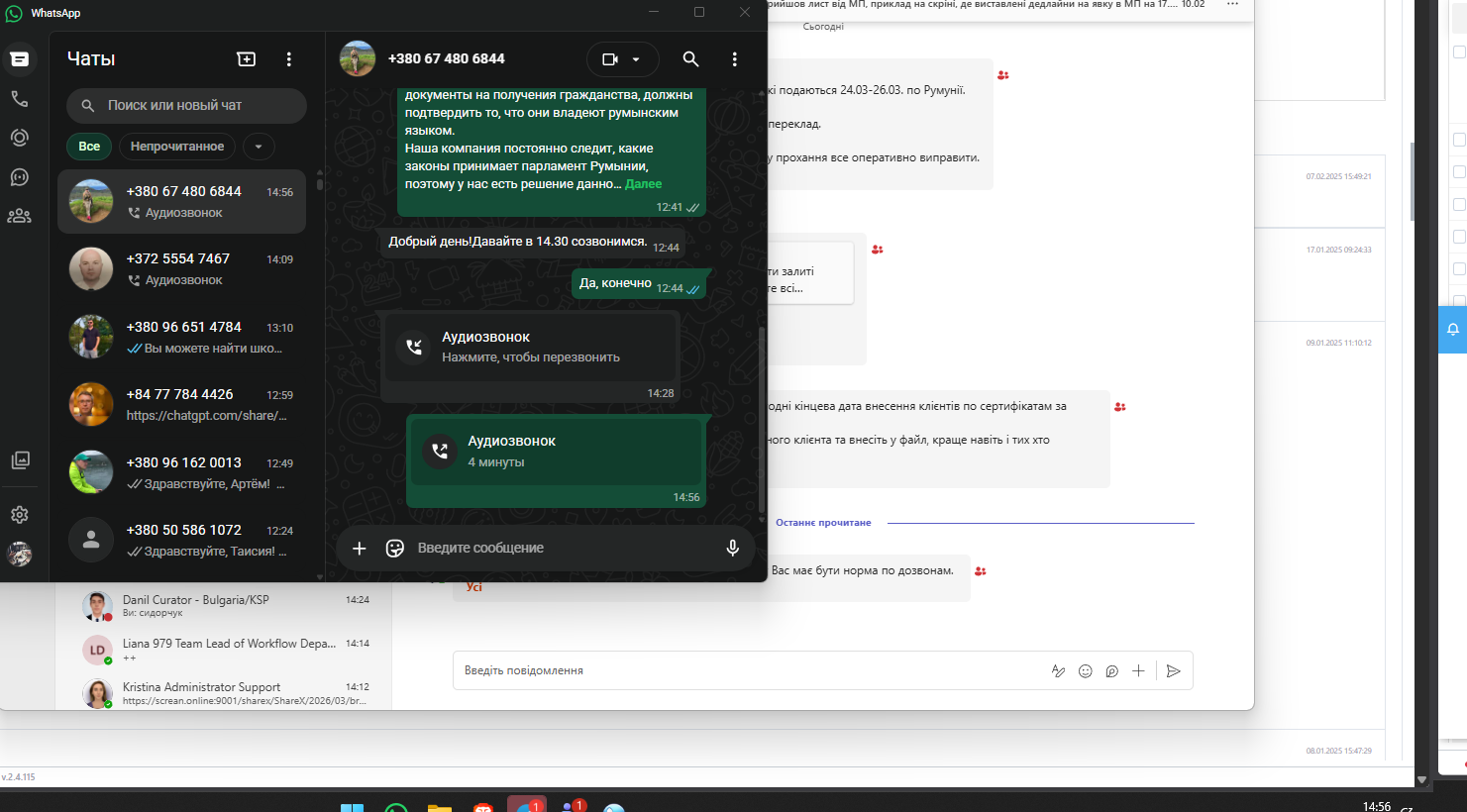Open chat +372 5554 7467
This screenshot has height=812, width=1467.
tap(182, 269)
